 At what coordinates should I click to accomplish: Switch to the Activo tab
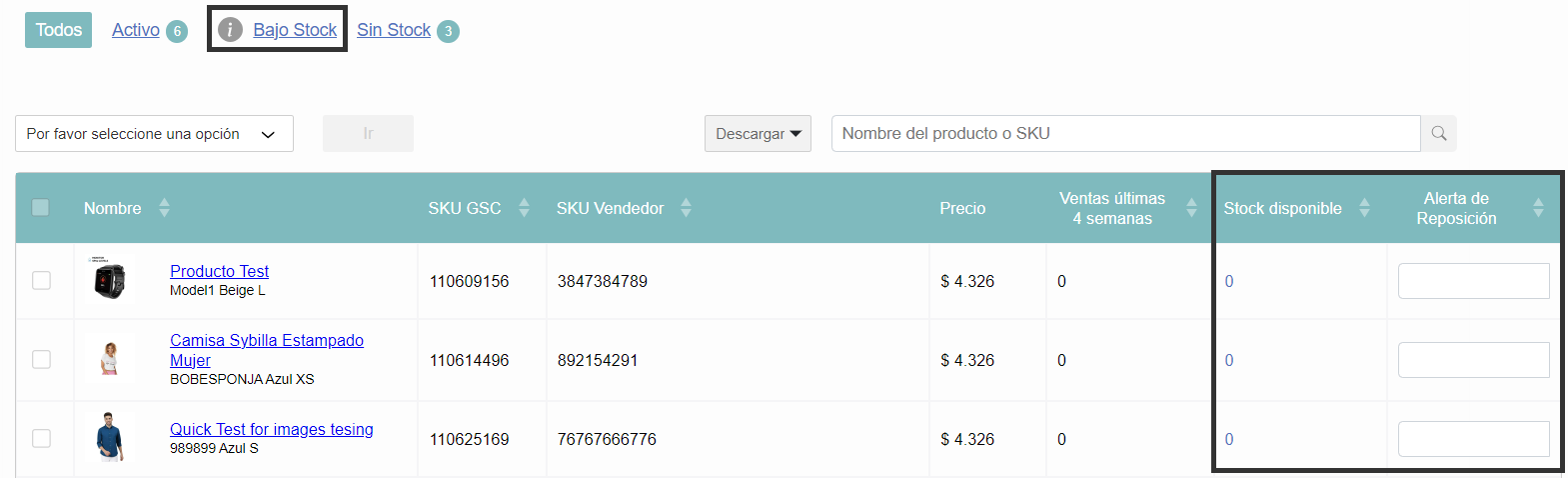click(136, 30)
